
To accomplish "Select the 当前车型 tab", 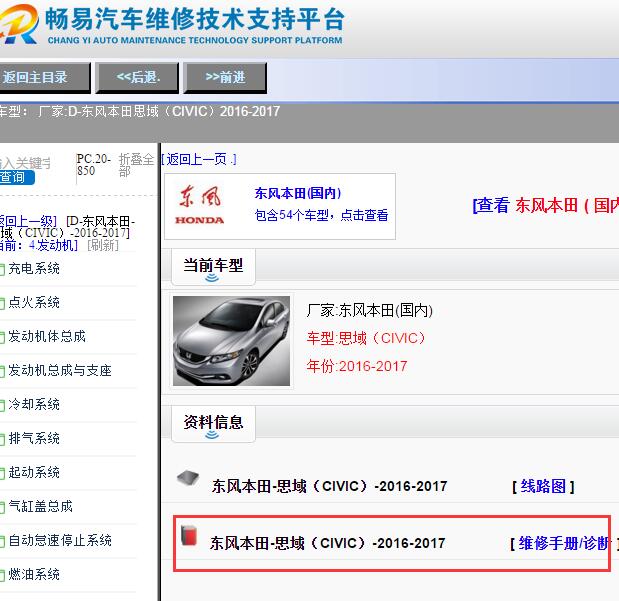I will click(x=213, y=266).
